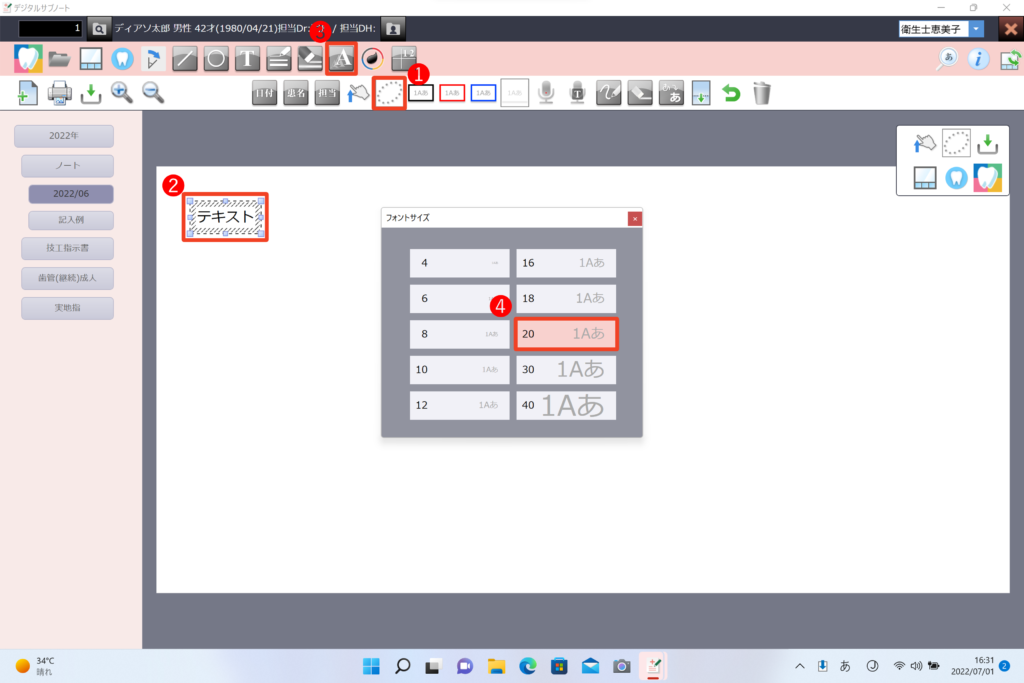Select the font size letter A tool
1024x683 pixels.
pos(342,58)
